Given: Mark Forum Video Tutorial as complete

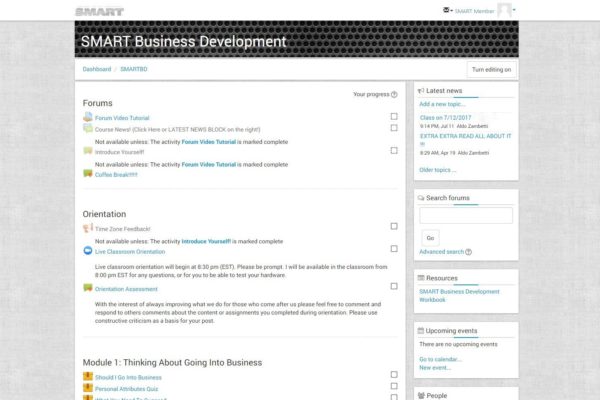Looking at the screenshot, I should (394, 116).
